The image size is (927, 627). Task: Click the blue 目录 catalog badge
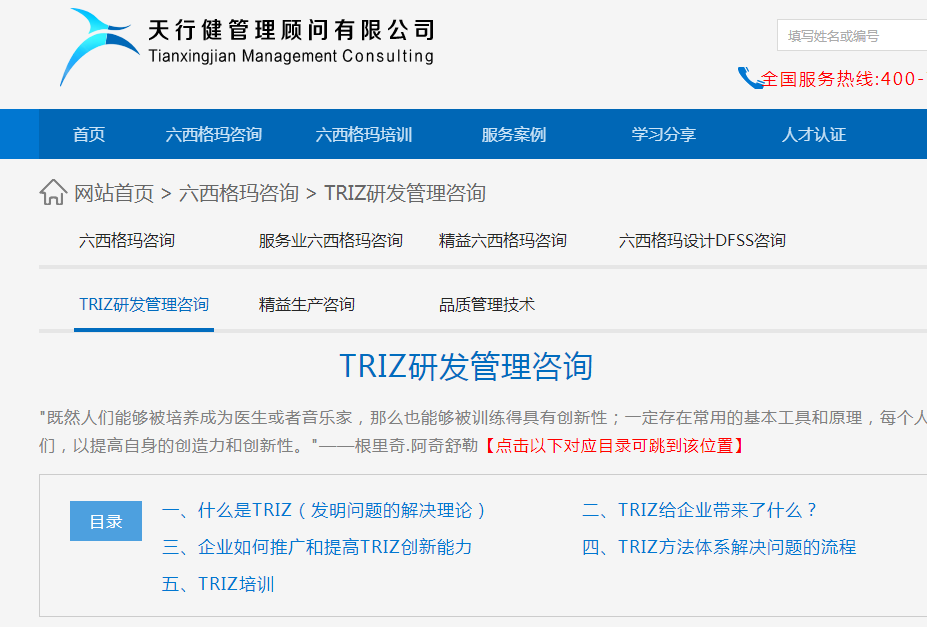pyautogui.click(x=106, y=521)
